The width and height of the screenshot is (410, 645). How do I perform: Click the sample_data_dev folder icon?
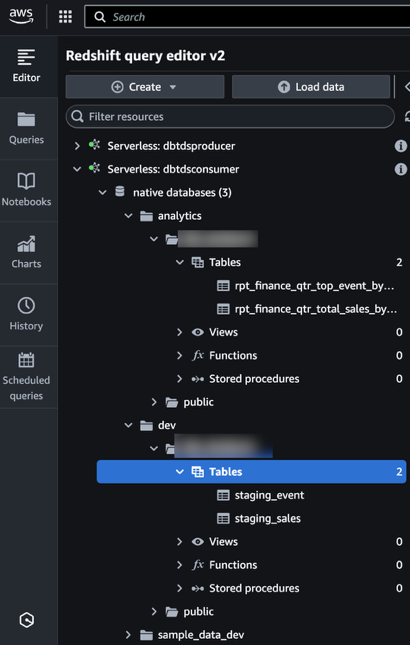[x=146, y=635]
